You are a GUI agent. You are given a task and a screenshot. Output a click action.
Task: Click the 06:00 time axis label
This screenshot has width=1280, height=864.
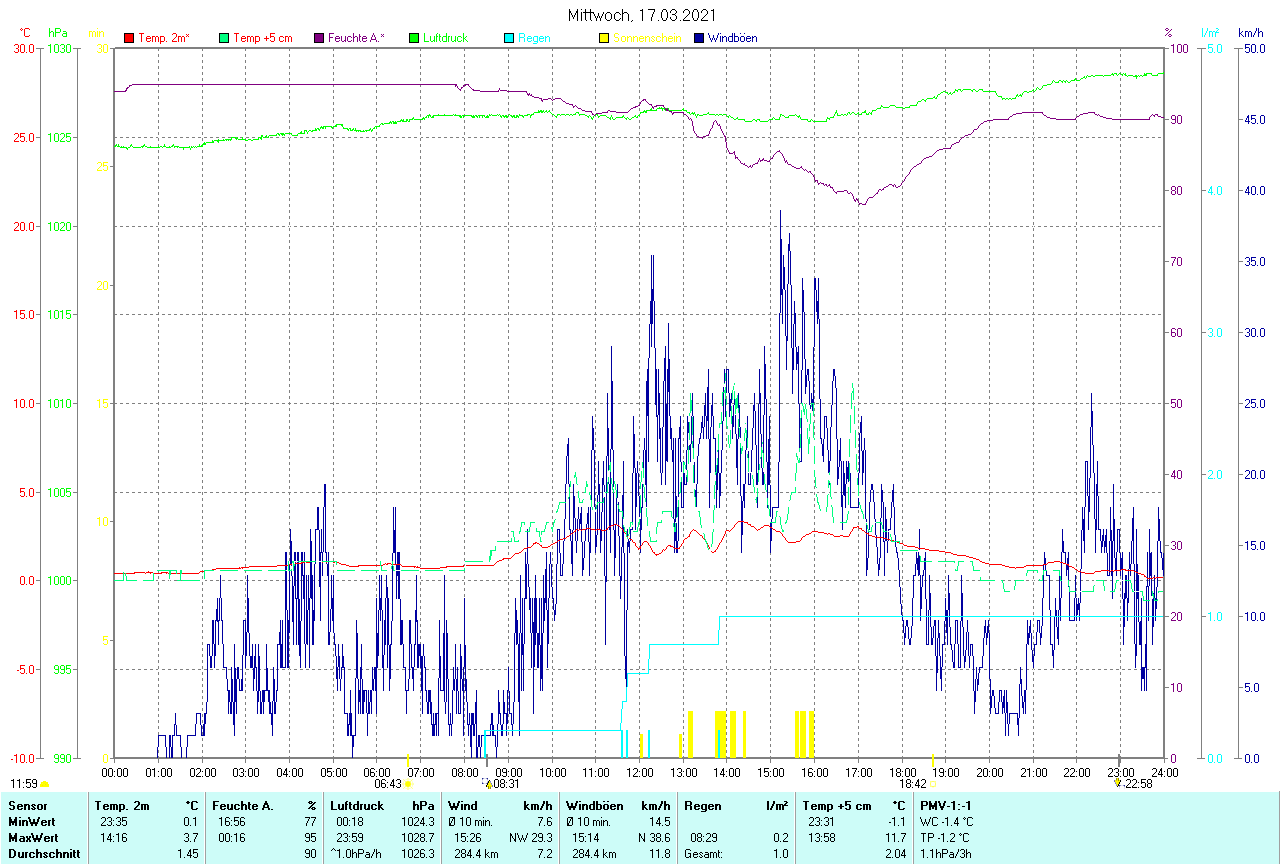click(377, 772)
